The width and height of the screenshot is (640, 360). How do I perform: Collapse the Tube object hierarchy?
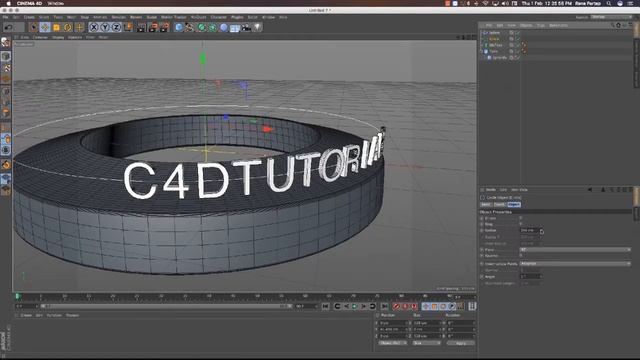pos(482,51)
